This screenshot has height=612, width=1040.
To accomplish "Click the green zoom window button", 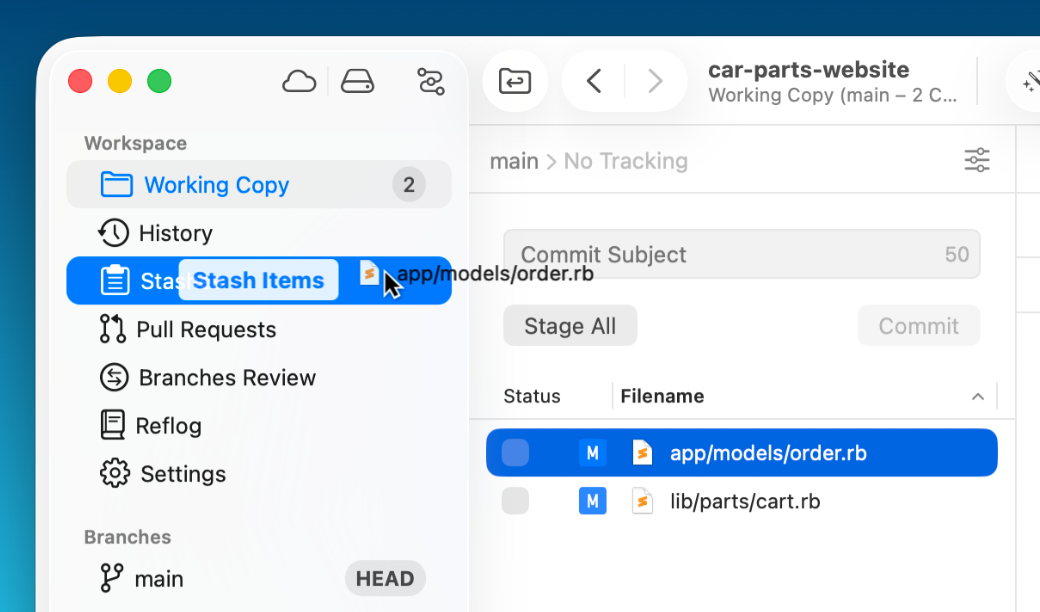I will click(x=159, y=82).
